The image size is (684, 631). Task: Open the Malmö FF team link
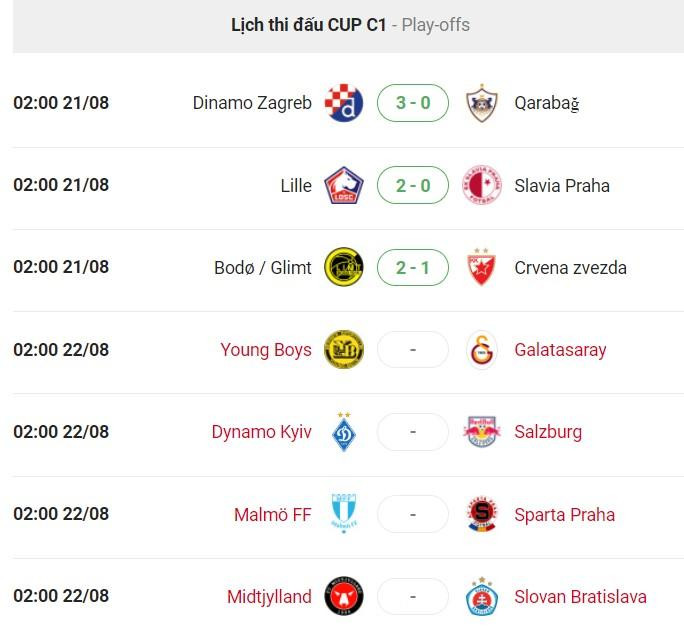[x=272, y=514]
